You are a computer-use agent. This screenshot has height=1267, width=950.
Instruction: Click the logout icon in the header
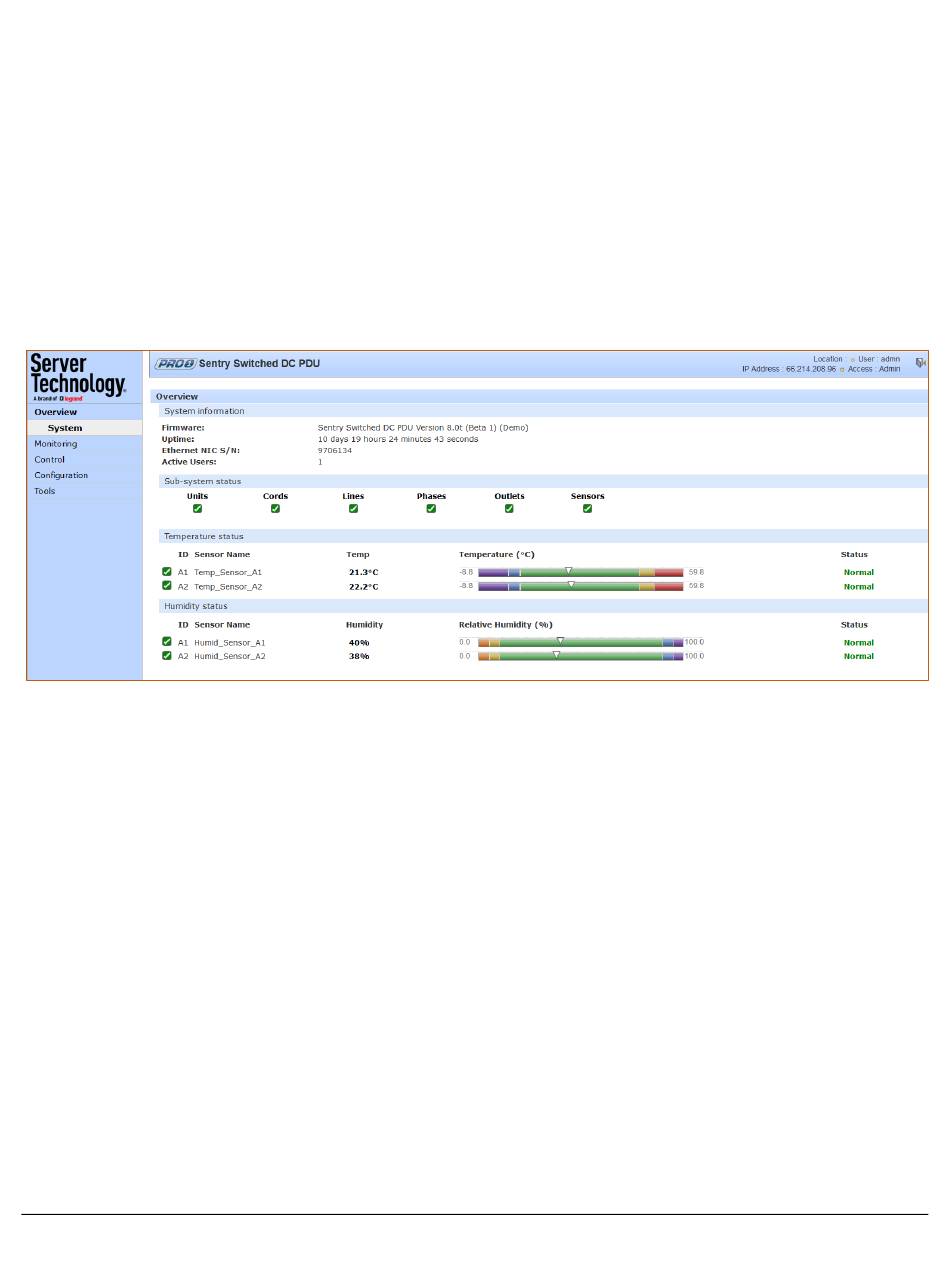tap(920, 364)
